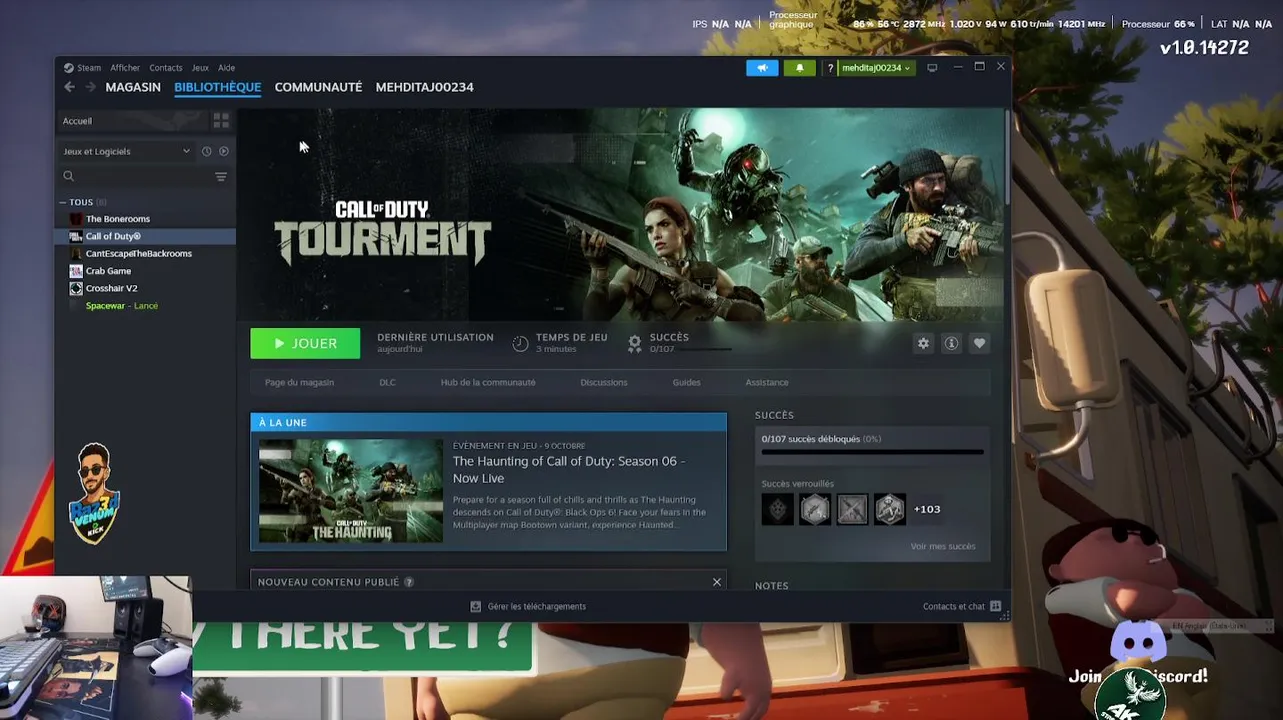Image resolution: width=1283 pixels, height=720 pixels.
Task: Click the TEMPS DE JEU clock icon
Action: 520,343
